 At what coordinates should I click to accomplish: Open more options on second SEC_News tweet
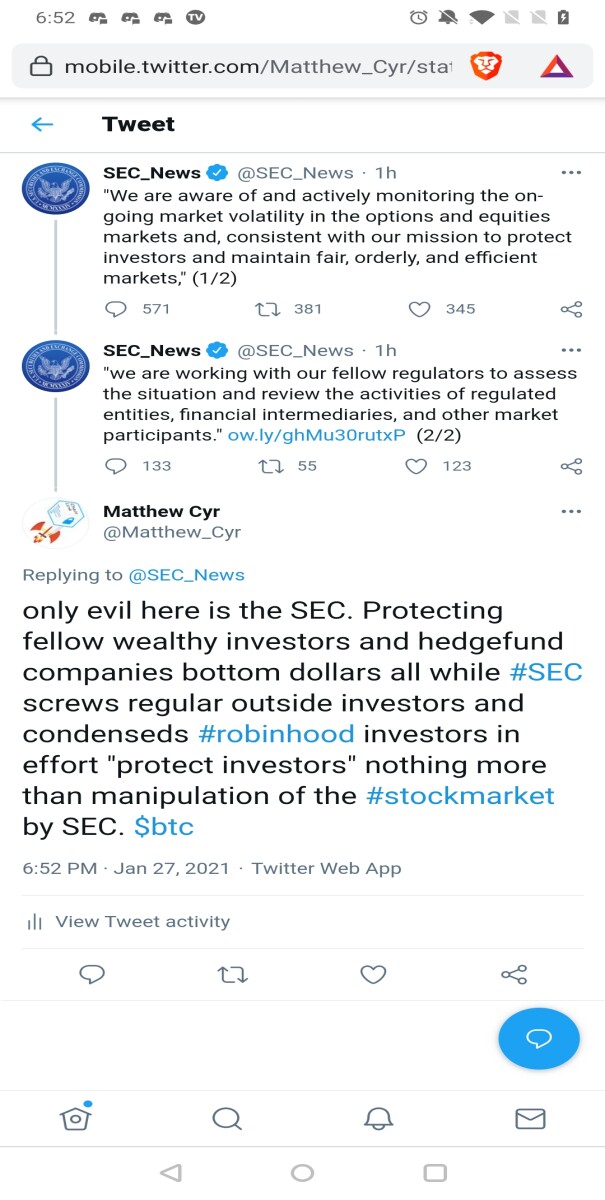(571, 350)
